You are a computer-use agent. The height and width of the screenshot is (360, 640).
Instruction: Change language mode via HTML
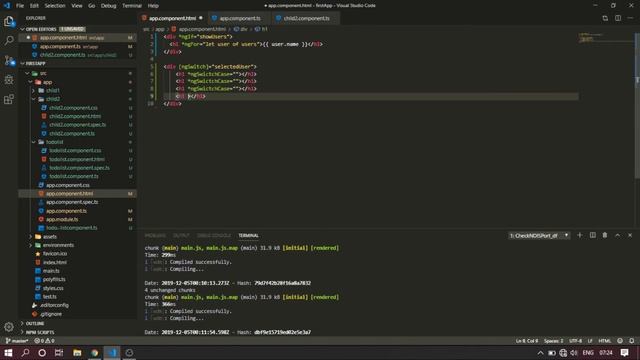[604, 340]
